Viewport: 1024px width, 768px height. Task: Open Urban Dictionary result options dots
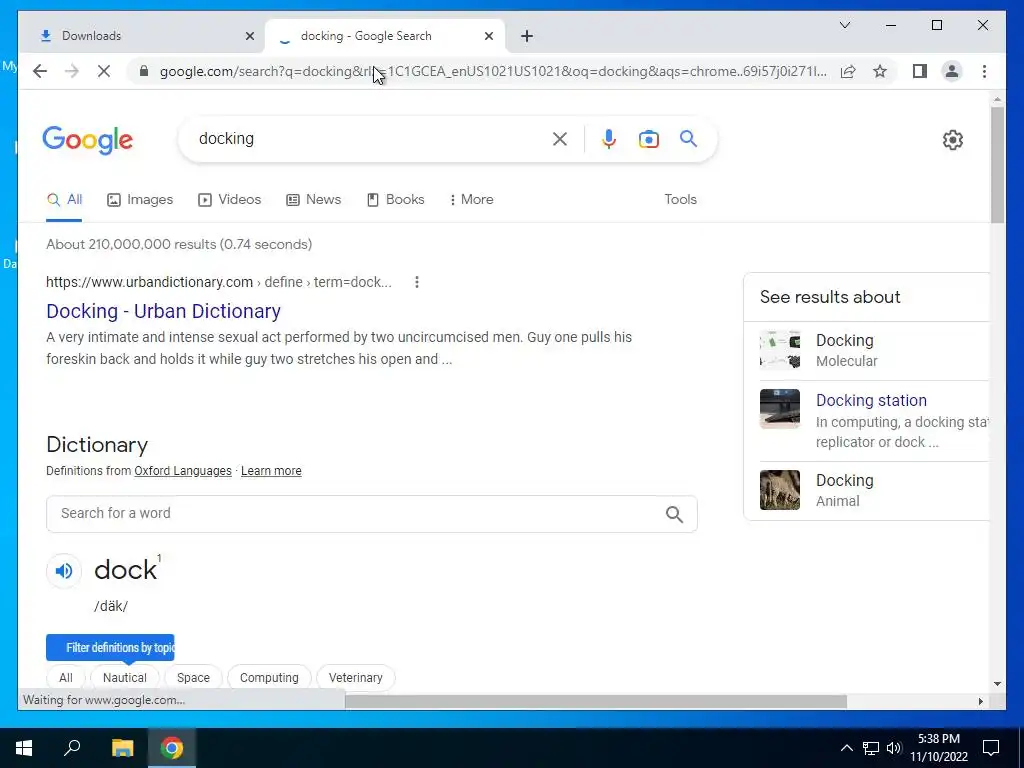point(417,282)
